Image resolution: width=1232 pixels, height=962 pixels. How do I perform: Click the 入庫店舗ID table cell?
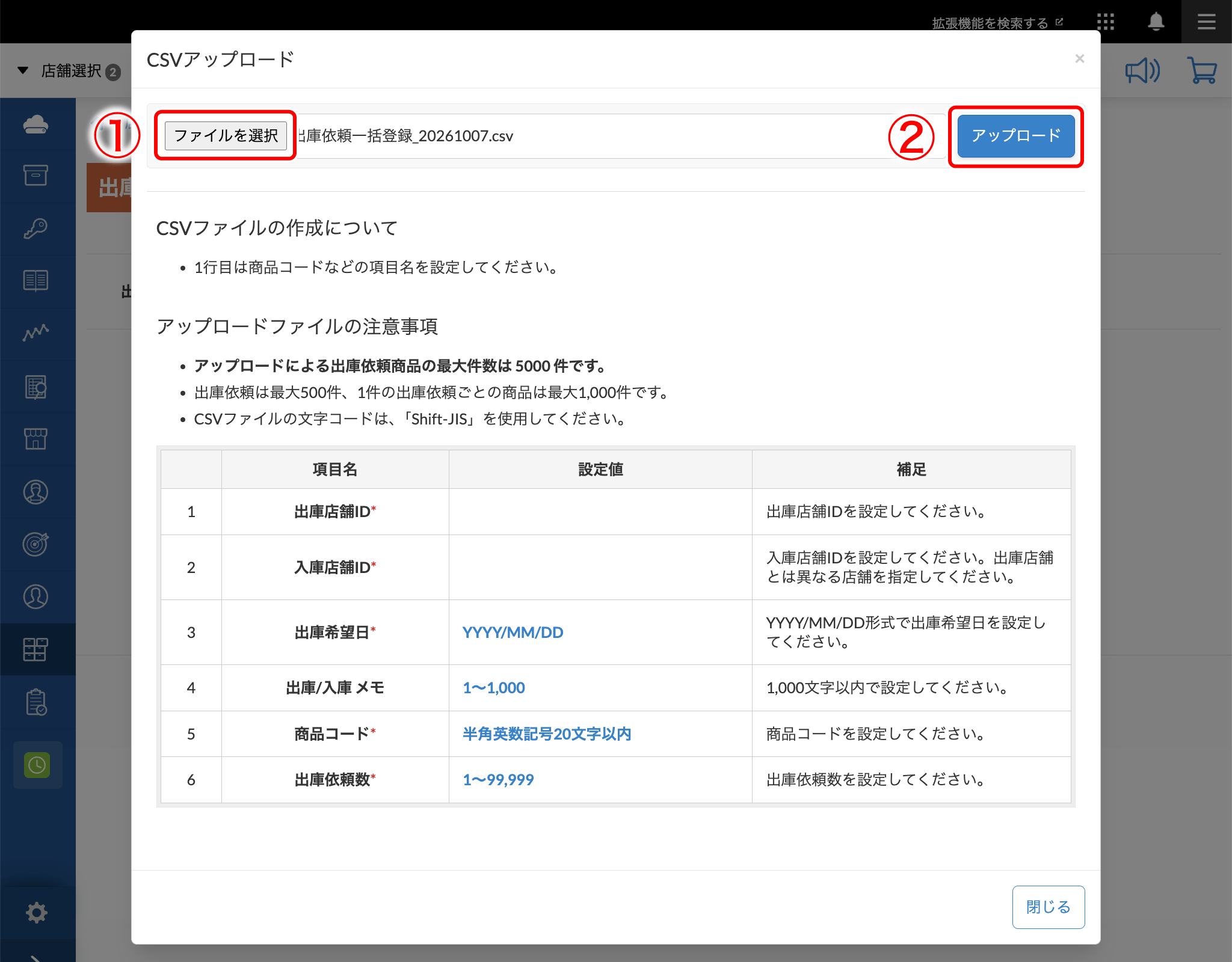point(335,568)
